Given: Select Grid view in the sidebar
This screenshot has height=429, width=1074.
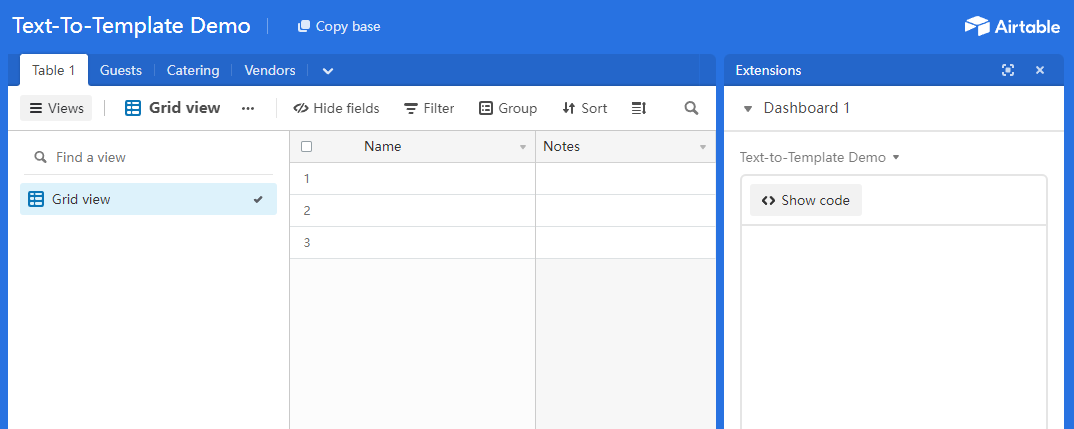Looking at the screenshot, I should [x=148, y=199].
